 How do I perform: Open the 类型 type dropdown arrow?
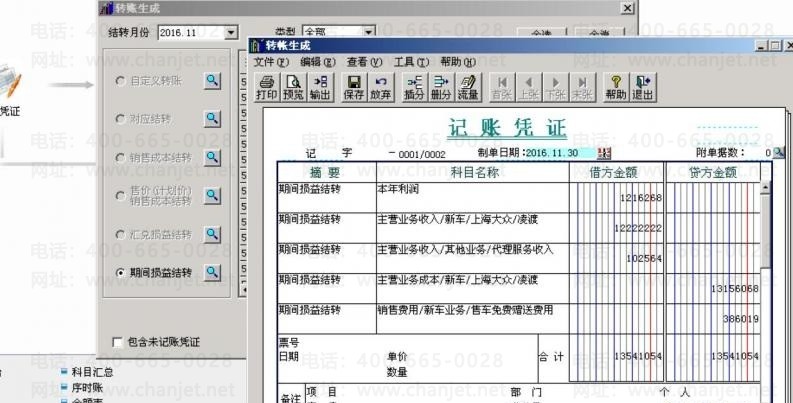point(369,32)
